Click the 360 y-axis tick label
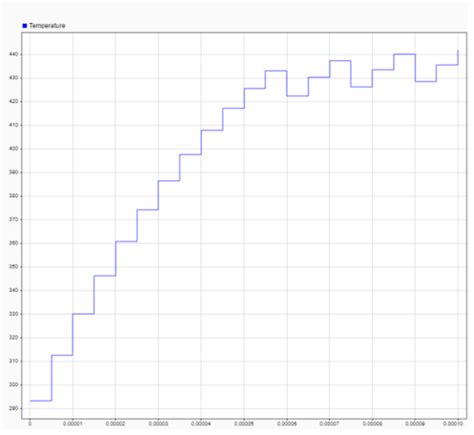Screen dimensions: 474x435 (13, 243)
